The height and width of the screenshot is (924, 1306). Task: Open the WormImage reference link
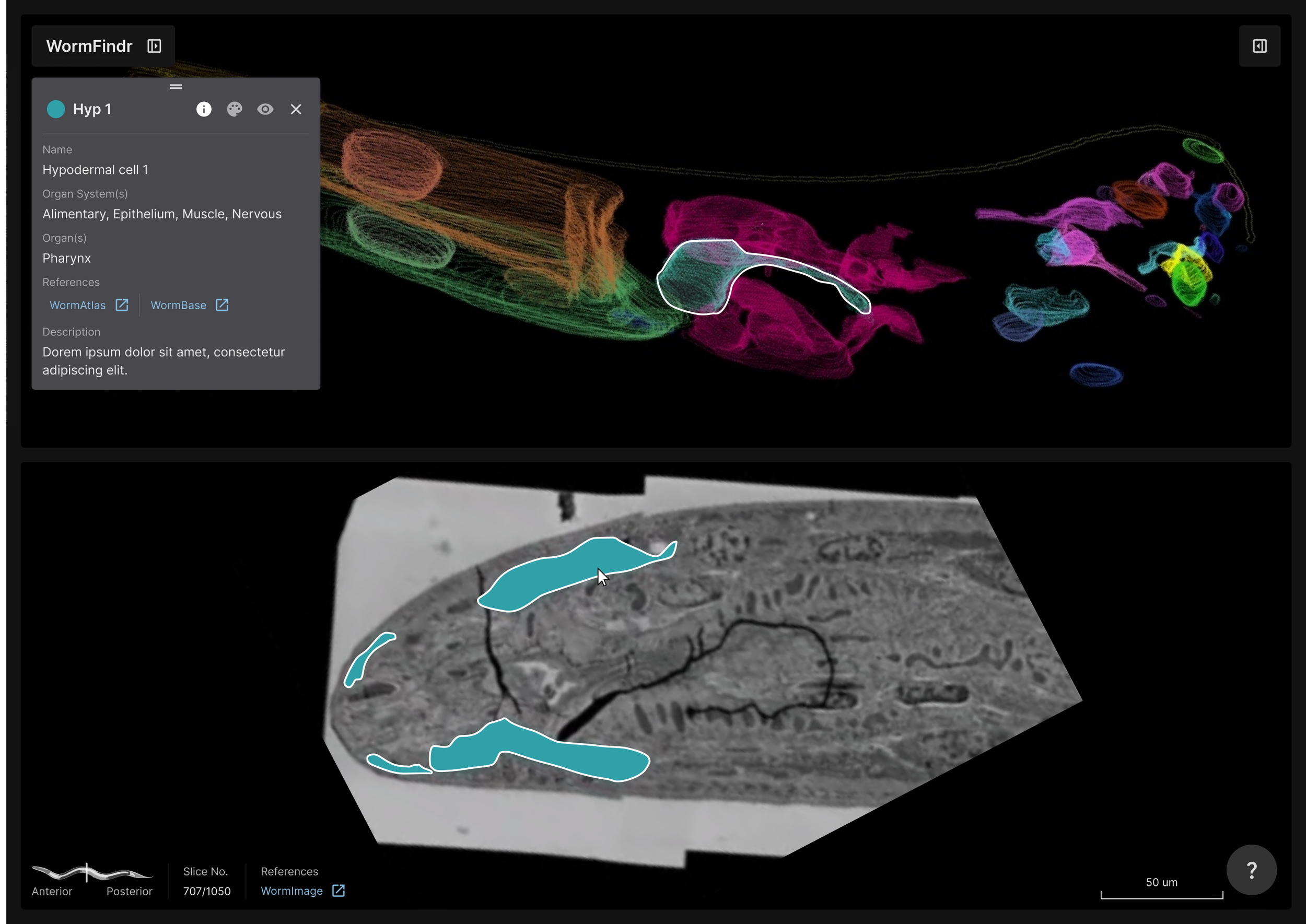point(291,891)
